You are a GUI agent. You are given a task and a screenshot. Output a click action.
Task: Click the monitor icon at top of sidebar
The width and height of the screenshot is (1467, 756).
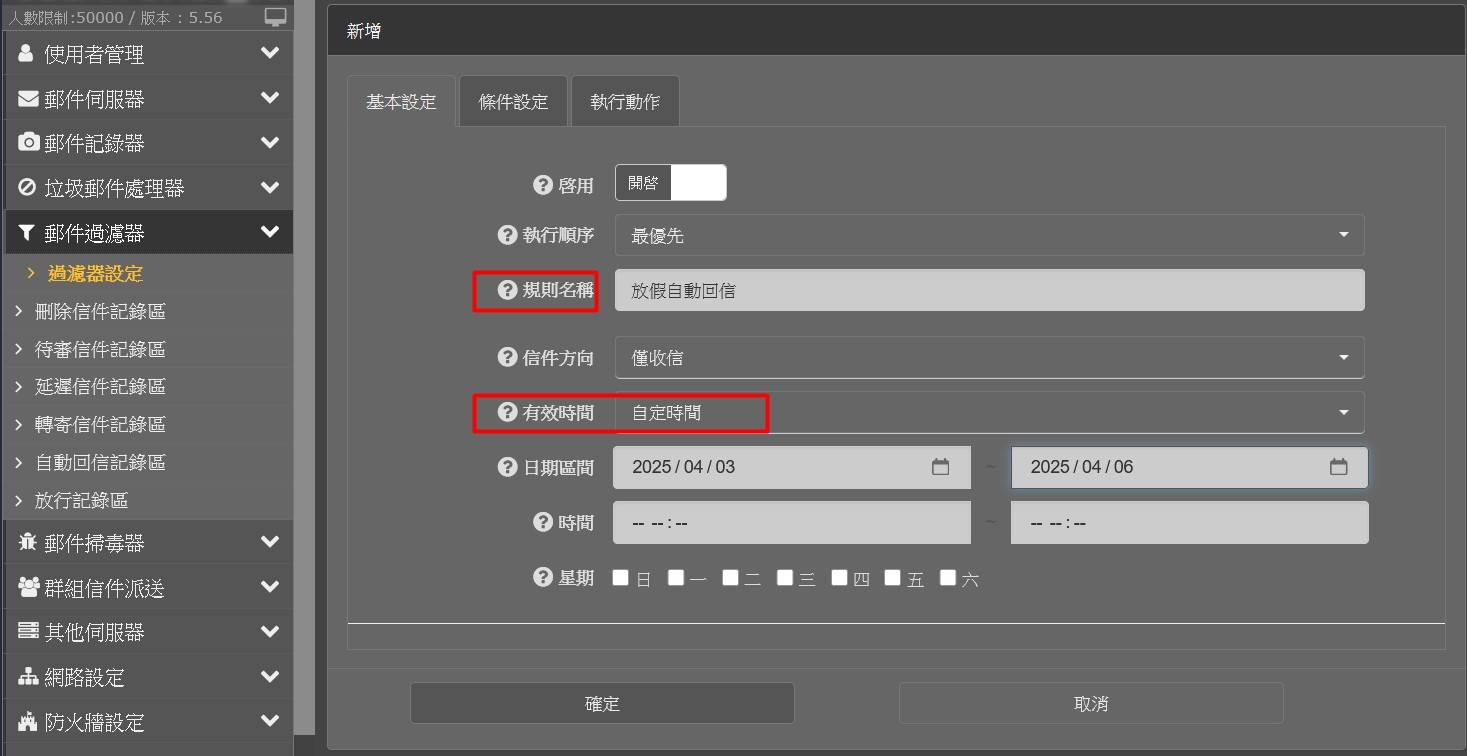(x=275, y=17)
